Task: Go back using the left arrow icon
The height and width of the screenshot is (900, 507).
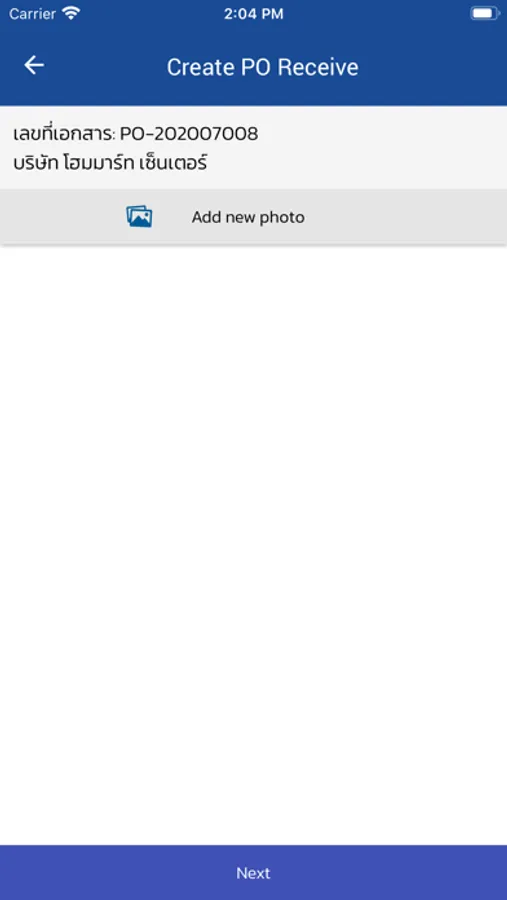Action: [x=34, y=65]
